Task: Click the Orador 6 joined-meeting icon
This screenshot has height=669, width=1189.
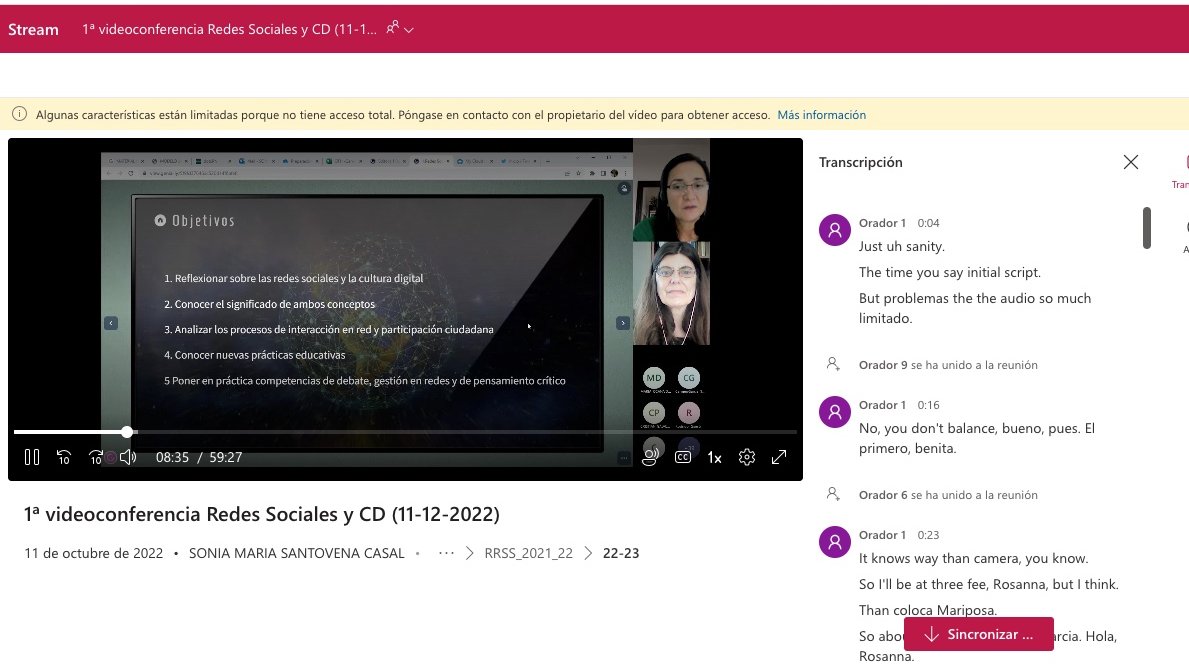Action: (833, 494)
